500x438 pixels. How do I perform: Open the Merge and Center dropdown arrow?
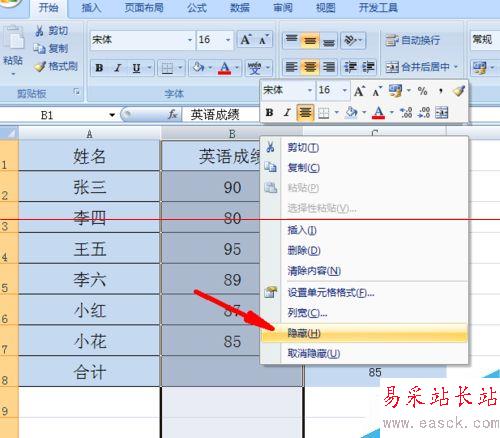coord(456,67)
